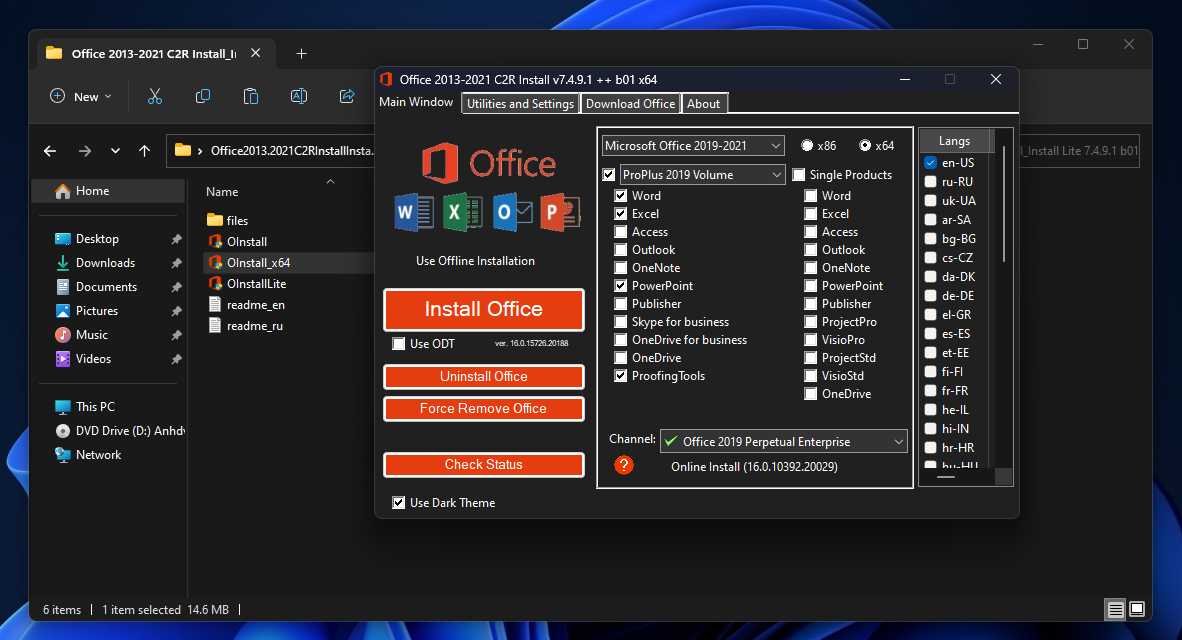Click the Check Status button
Screen dimensions: 1182x640
(x=484, y=464)
